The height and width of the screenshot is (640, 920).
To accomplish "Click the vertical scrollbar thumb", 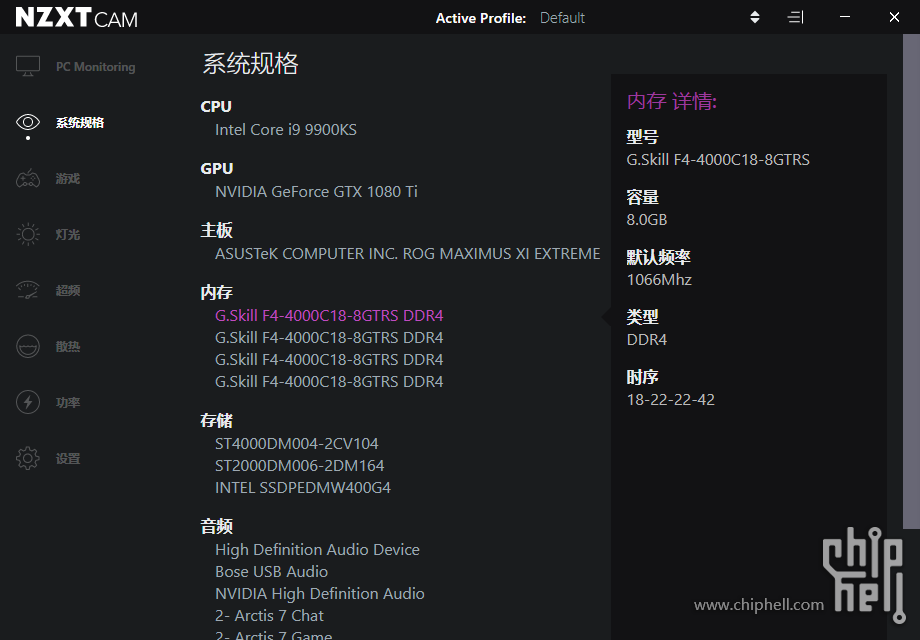I will [x=911, y=282].
